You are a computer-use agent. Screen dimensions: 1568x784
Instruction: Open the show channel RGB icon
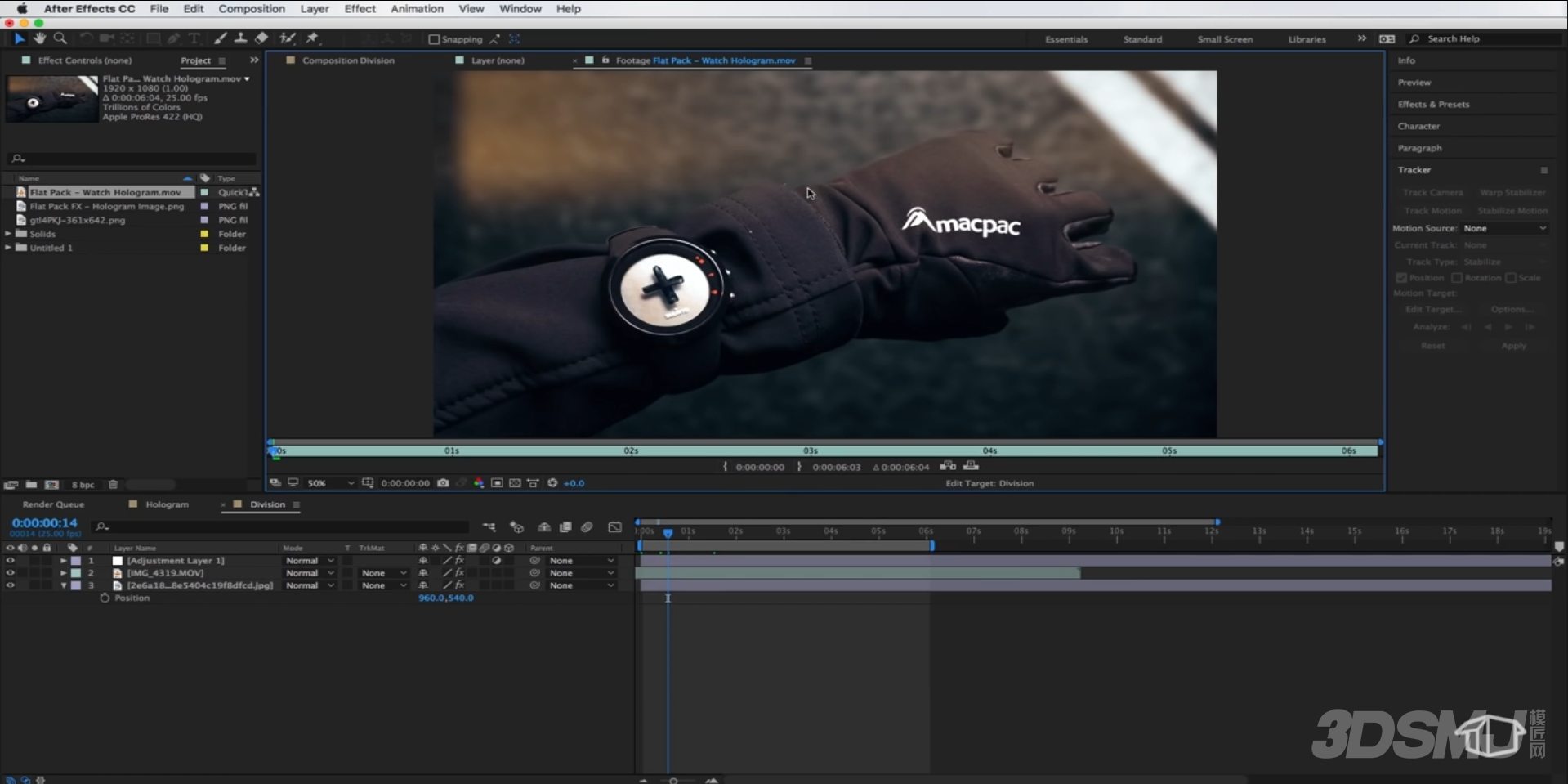pyautogui.click(x=479, y=483)
